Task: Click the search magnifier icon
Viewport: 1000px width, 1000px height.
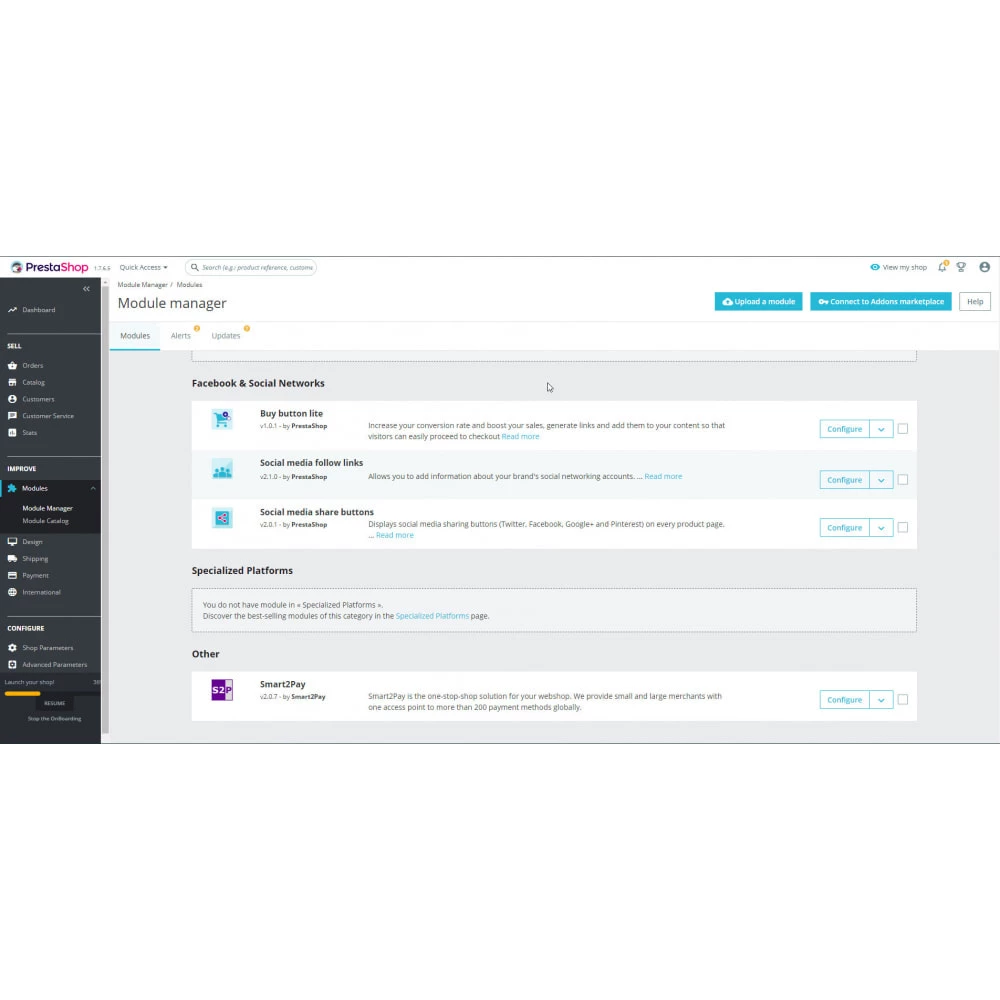Action: pyautogui.click(x=195, y=267)
